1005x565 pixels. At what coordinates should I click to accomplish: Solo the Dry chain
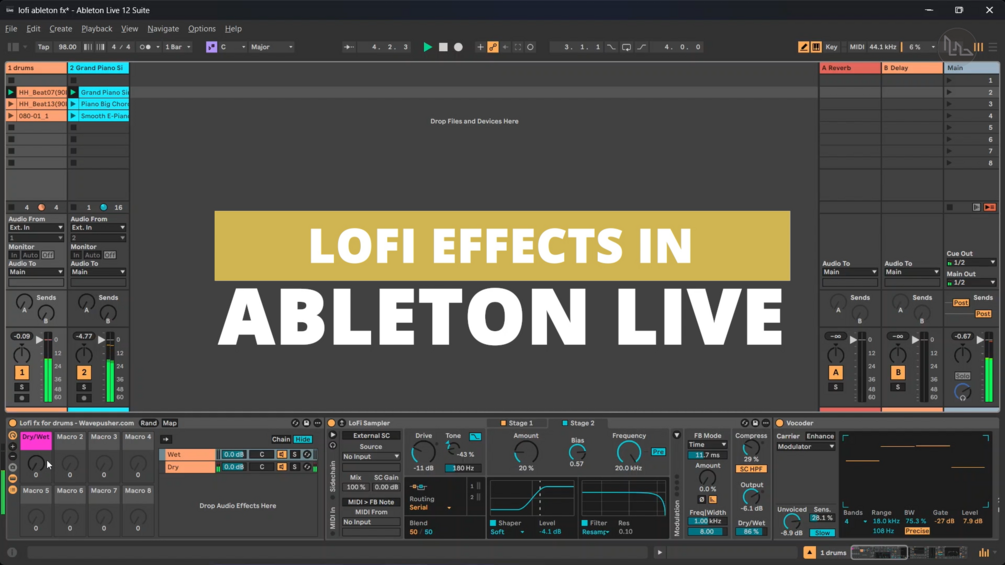coord(295,467)
